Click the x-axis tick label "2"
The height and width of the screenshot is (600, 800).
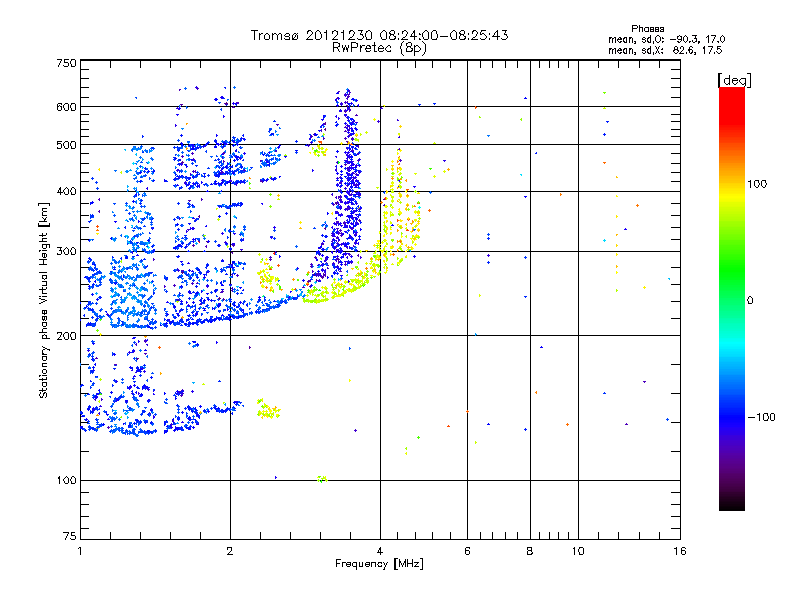(230, 551)
